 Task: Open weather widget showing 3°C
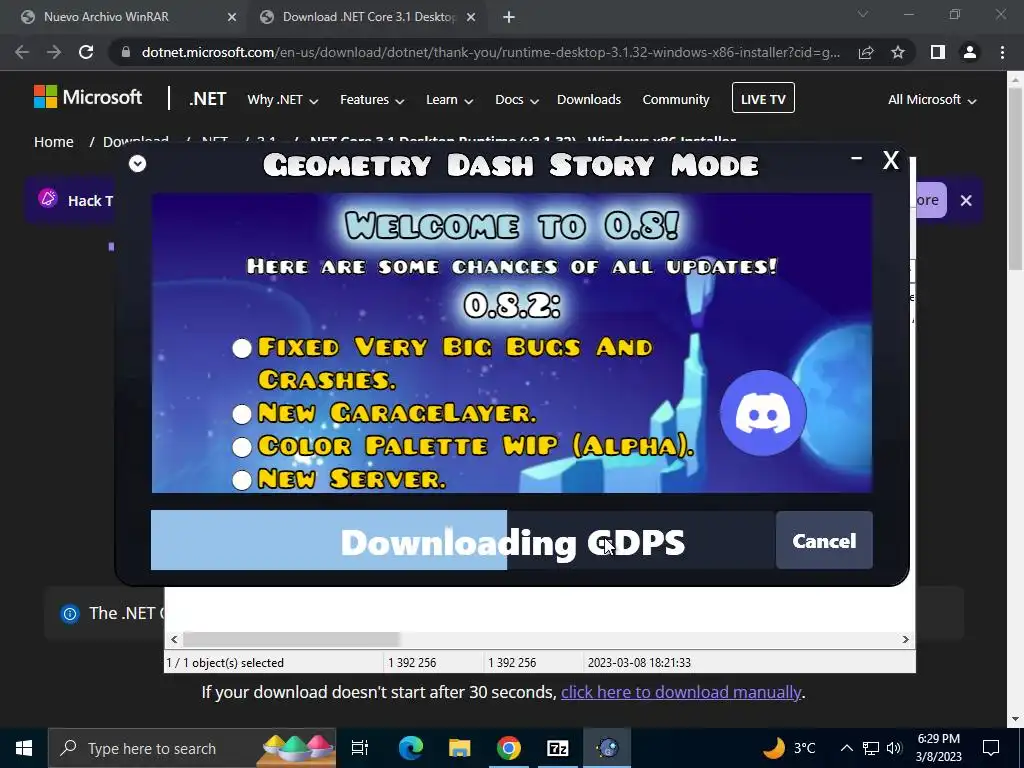(x=790, y=748)
